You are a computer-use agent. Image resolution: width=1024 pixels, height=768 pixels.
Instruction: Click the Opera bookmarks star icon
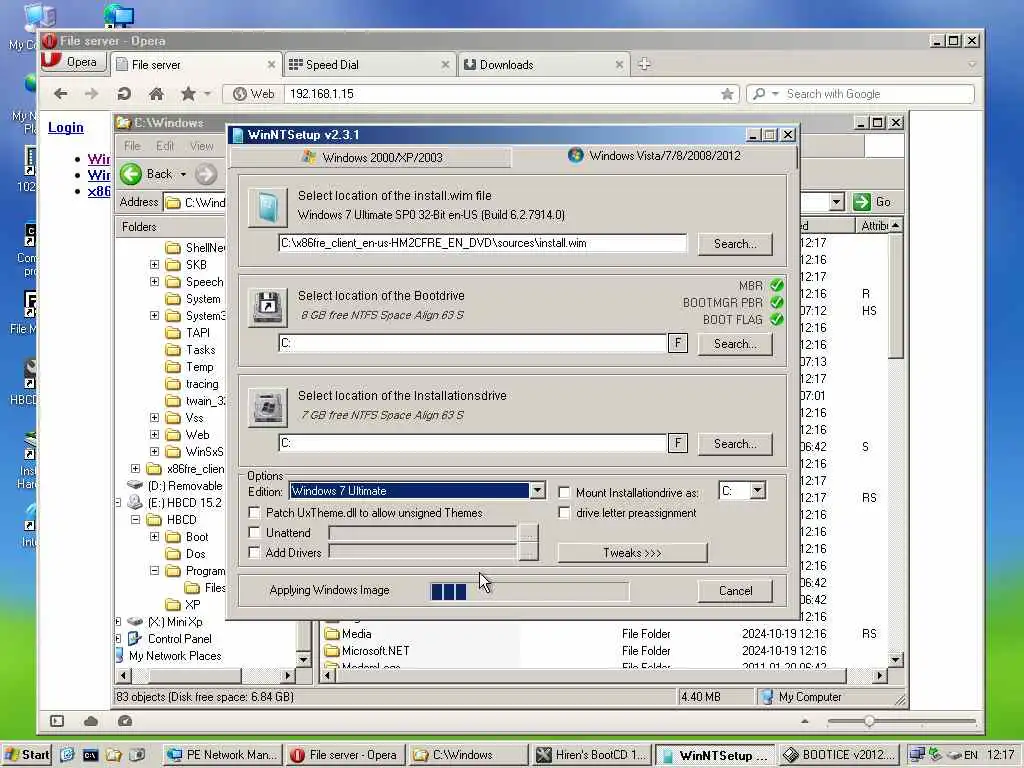click(188, 94)
